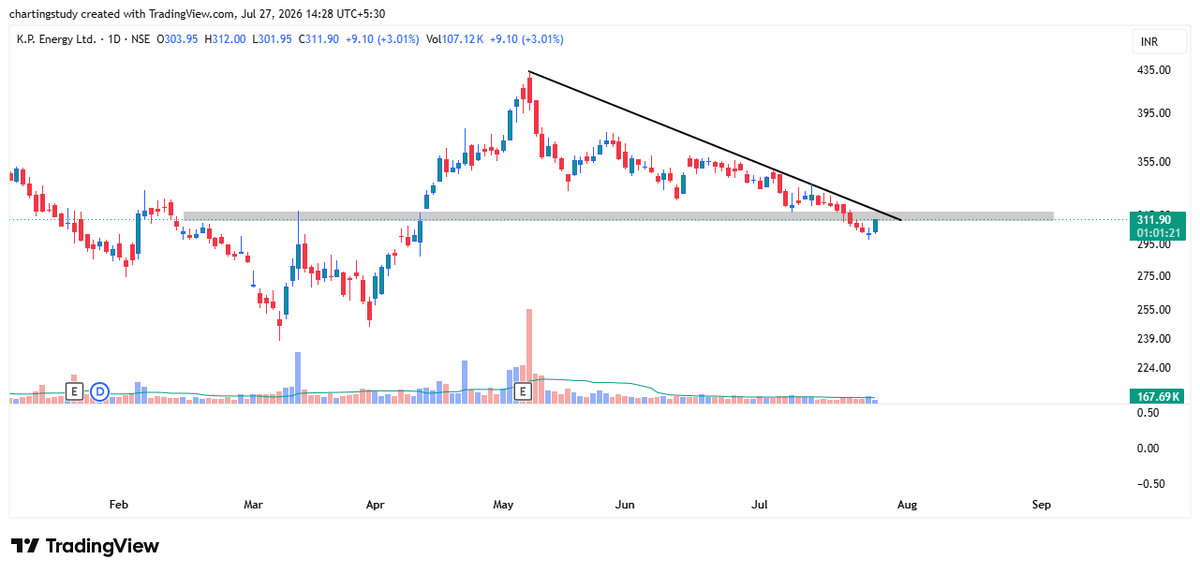Viewport: 1200px width, 574px height.
Task: Click the tallest volume bar in May
Action: [529, 356]
